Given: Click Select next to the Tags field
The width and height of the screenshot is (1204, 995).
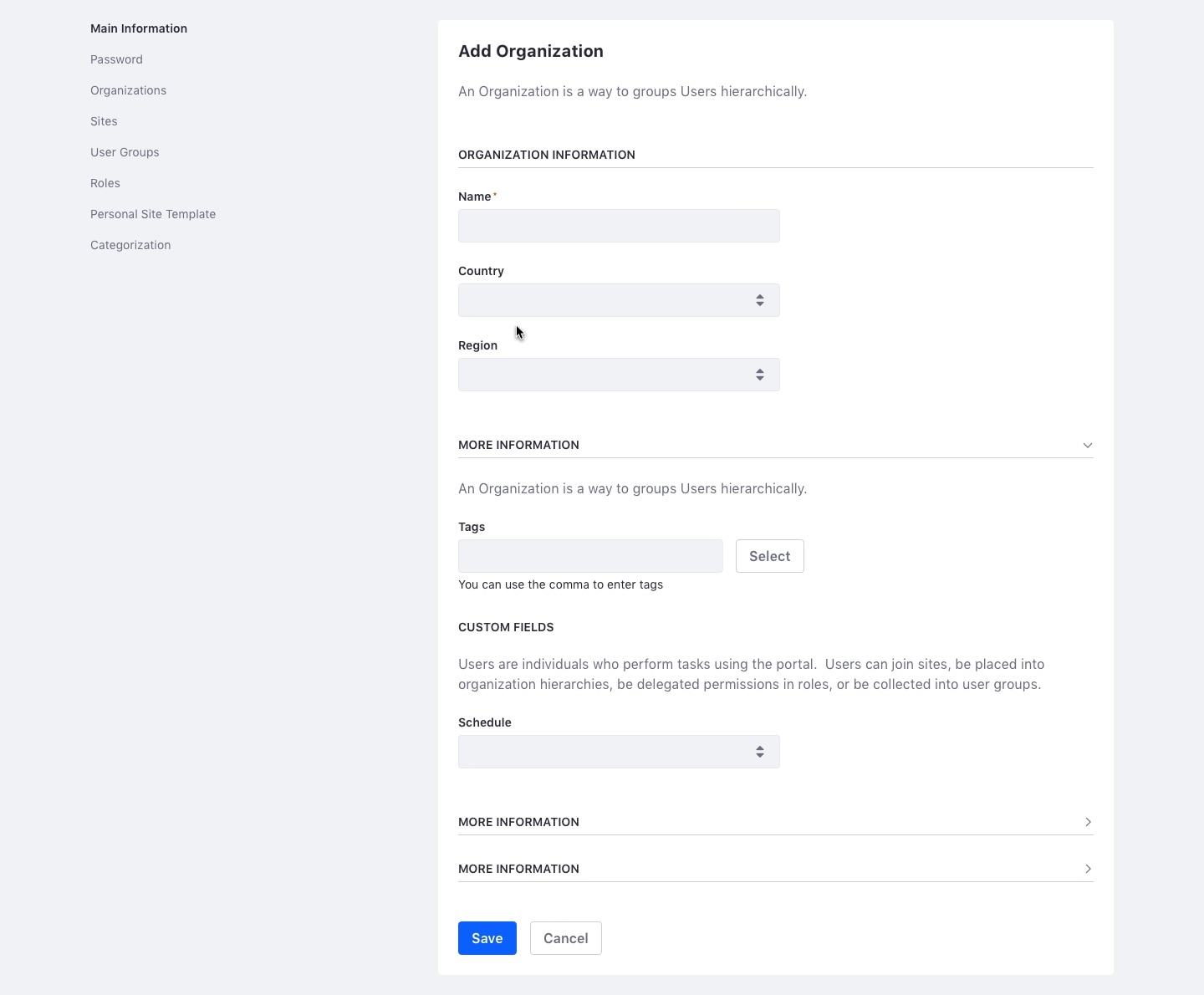Looking at the screenshot, I should (768, 556).
